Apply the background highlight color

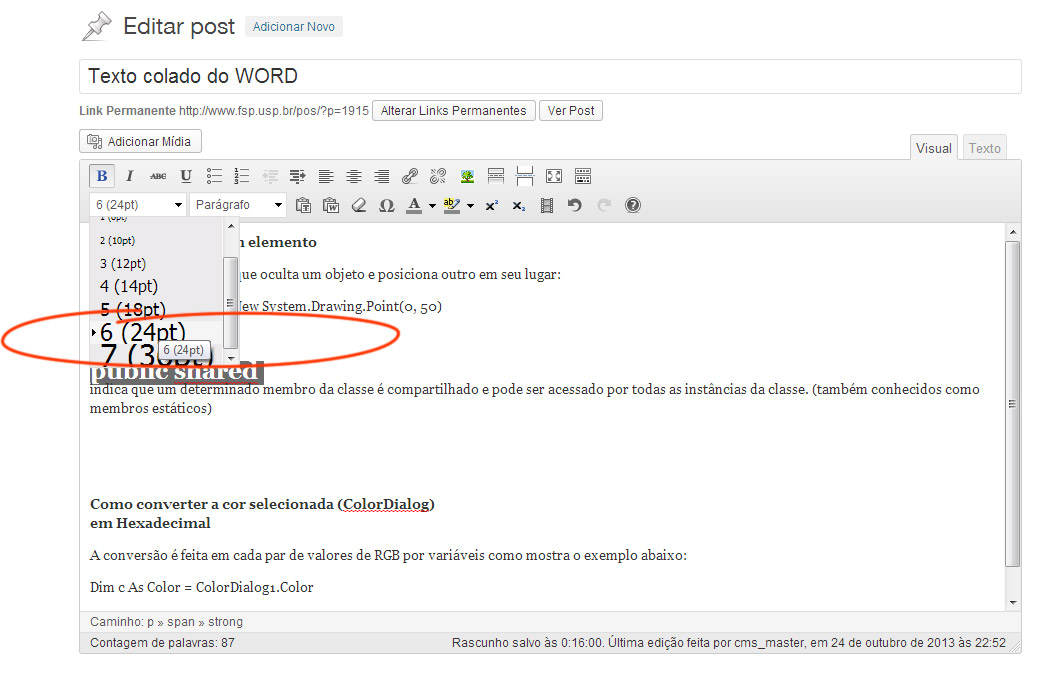tap(452, 205)
